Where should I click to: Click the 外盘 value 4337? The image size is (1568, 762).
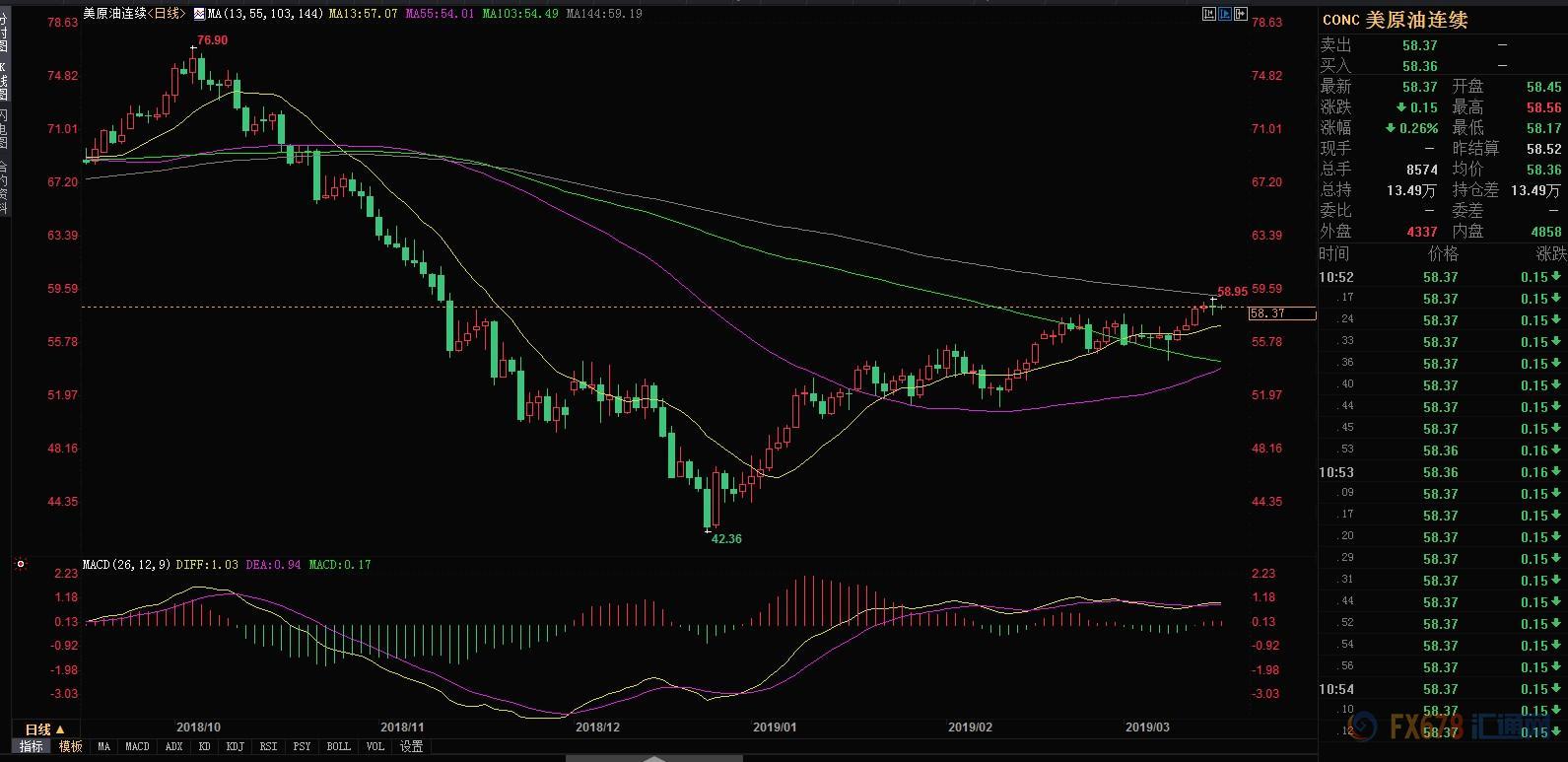[1422, 232]
